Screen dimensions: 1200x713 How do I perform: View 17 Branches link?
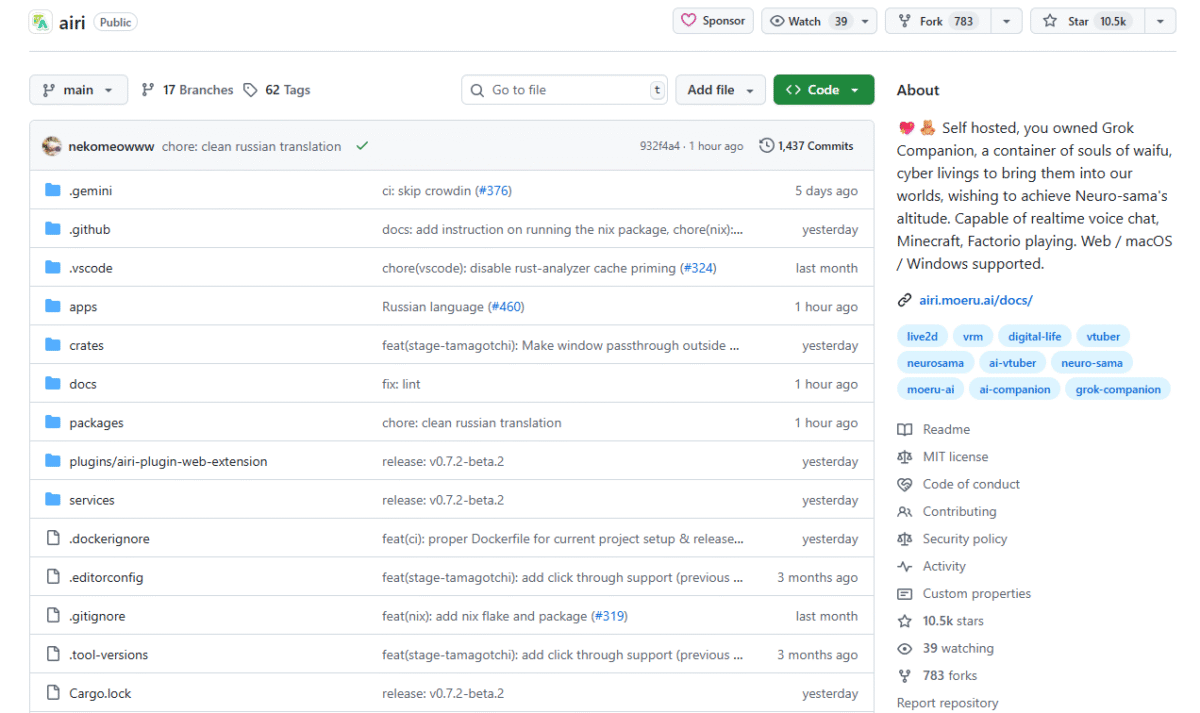[x=187, y=90]
